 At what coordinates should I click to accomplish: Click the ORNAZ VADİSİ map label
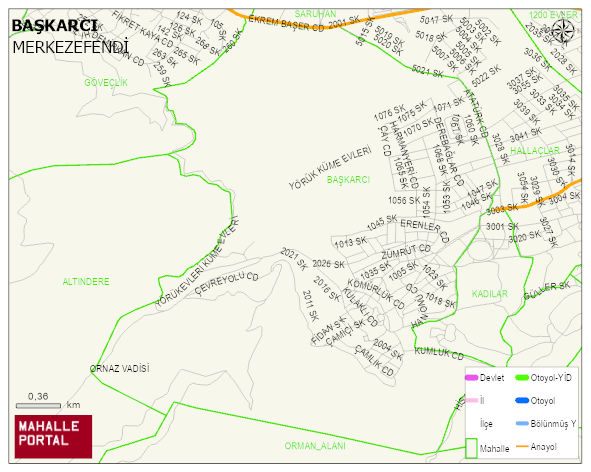(x=120, y=368)
